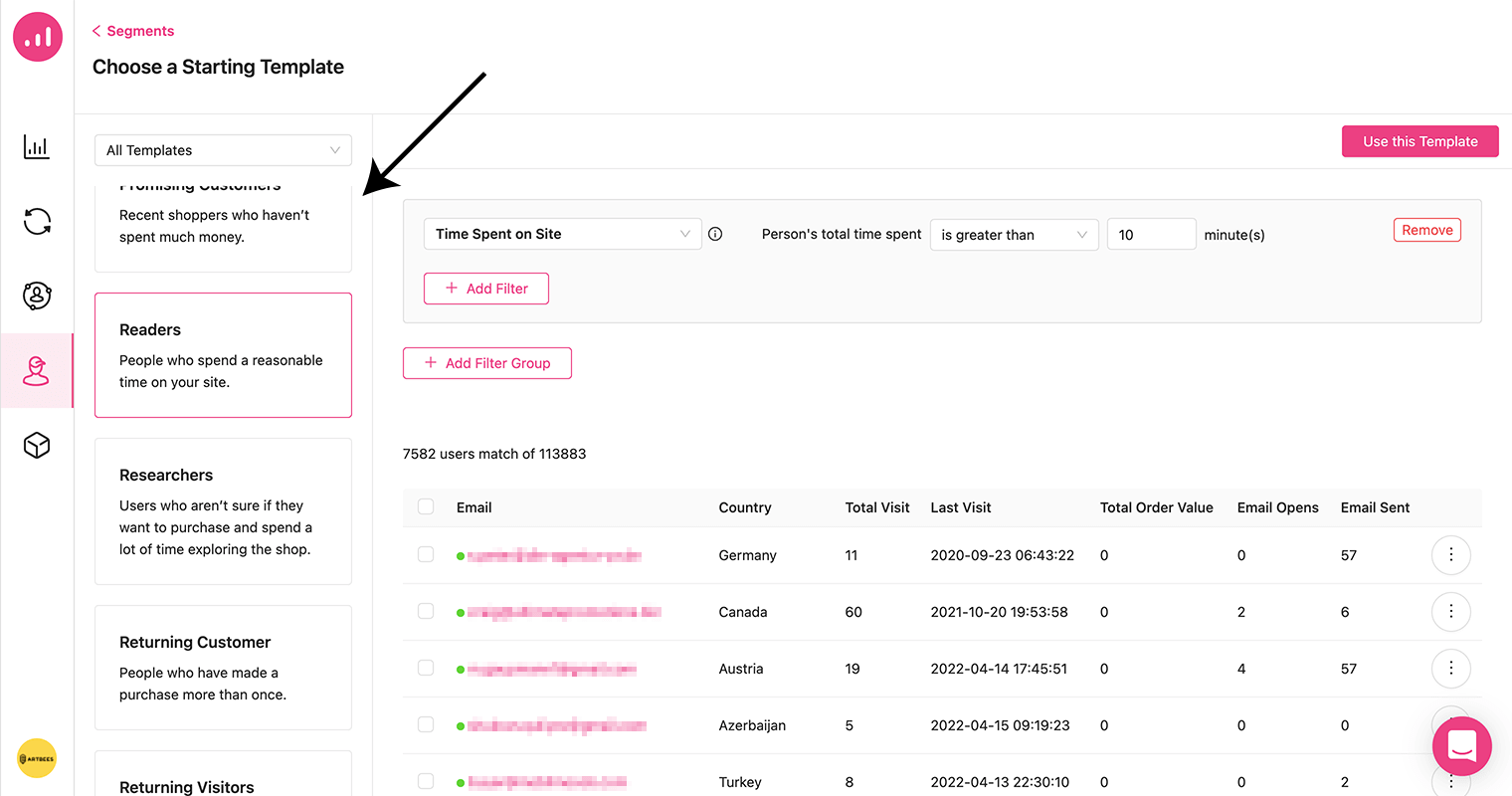Click the Add Filter Group button
Image resolution: width=1512 pixels, height=796 pixels.
[487, 363]
